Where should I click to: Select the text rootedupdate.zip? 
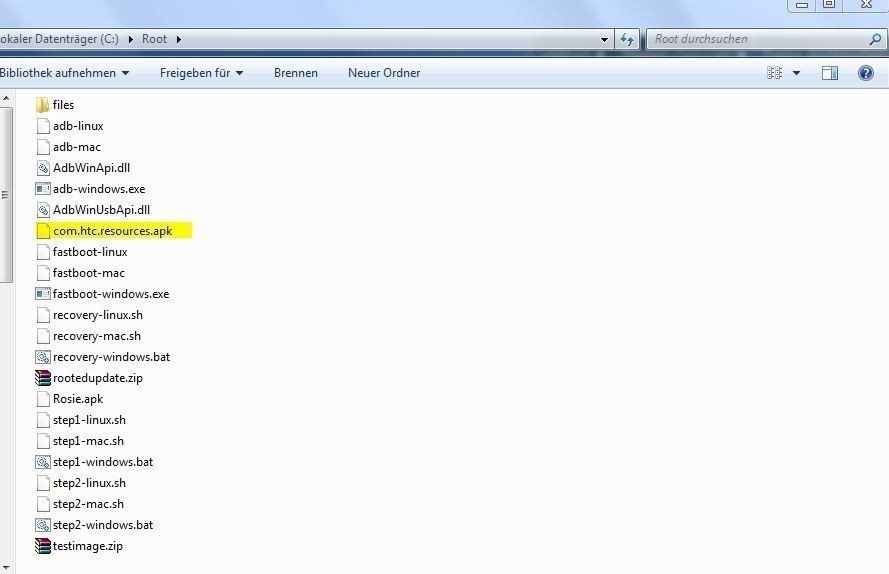pos(98,378)
